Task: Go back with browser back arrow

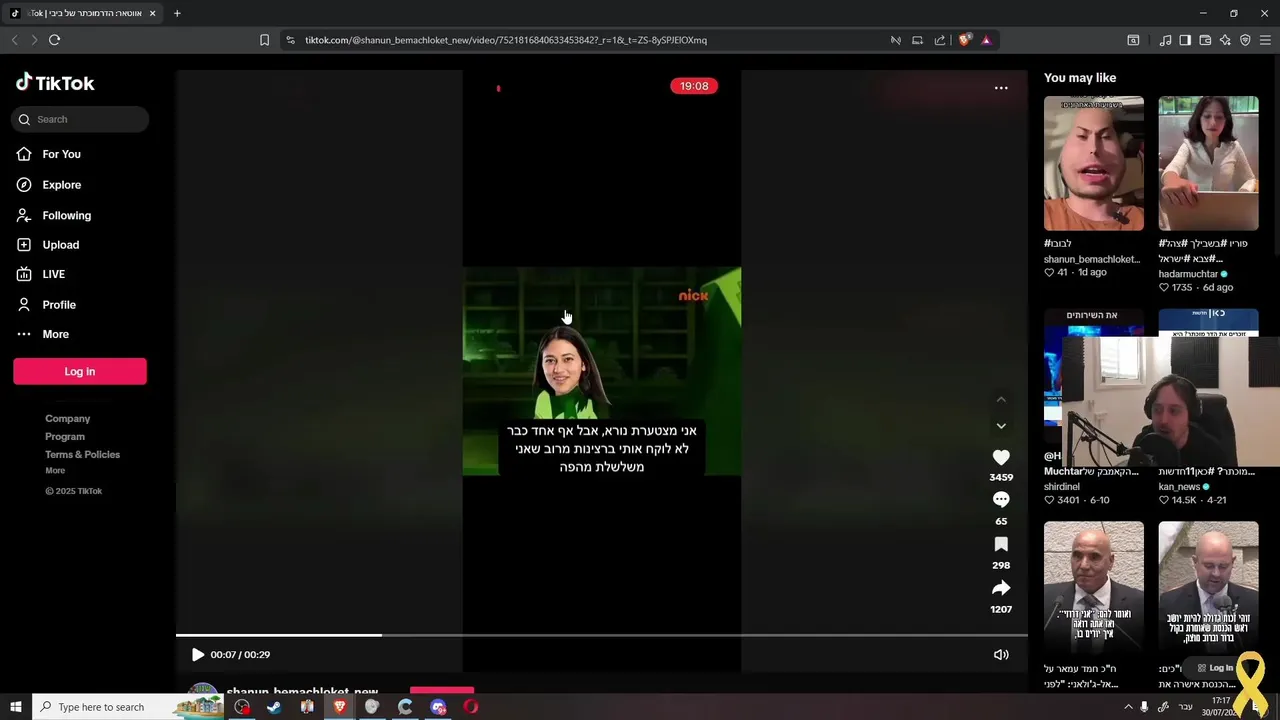Action: pyautogui.click(x=14, y=40)
